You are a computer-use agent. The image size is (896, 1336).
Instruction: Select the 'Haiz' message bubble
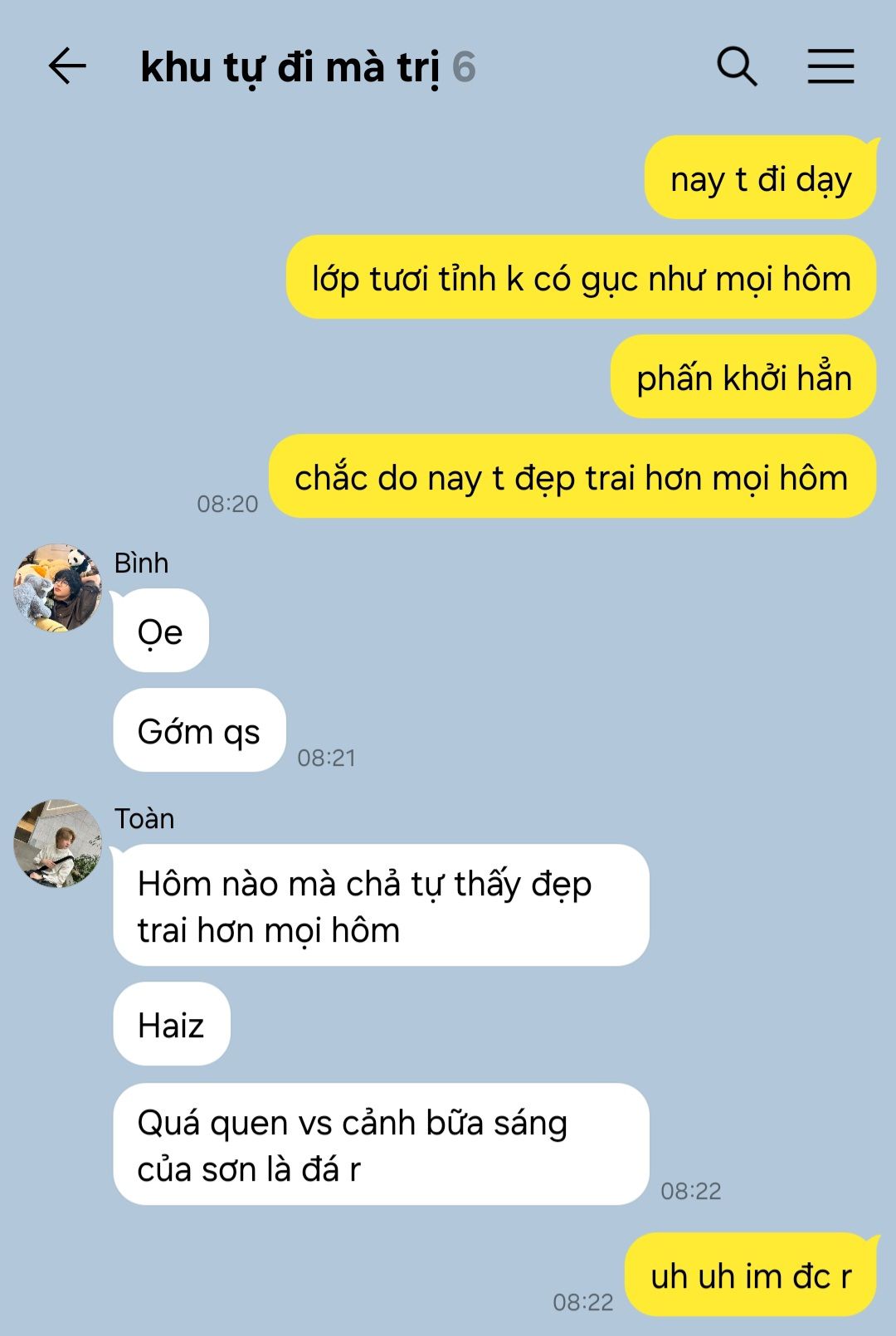171,1024
